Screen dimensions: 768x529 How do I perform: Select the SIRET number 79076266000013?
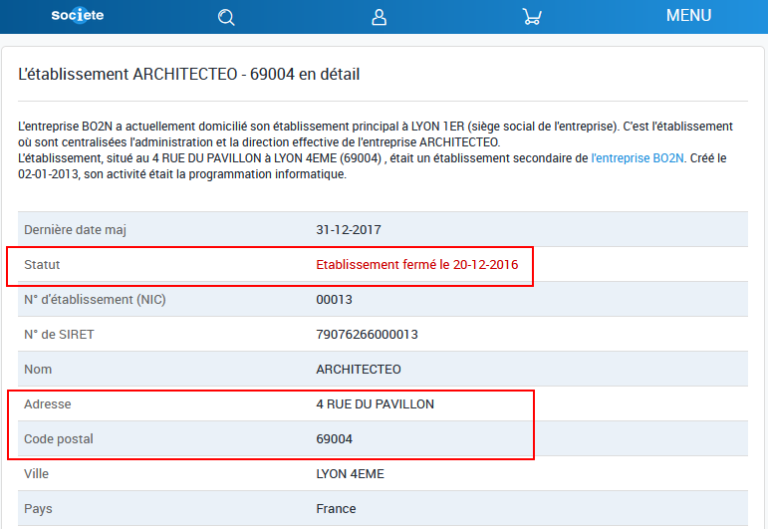coord(367,335)
